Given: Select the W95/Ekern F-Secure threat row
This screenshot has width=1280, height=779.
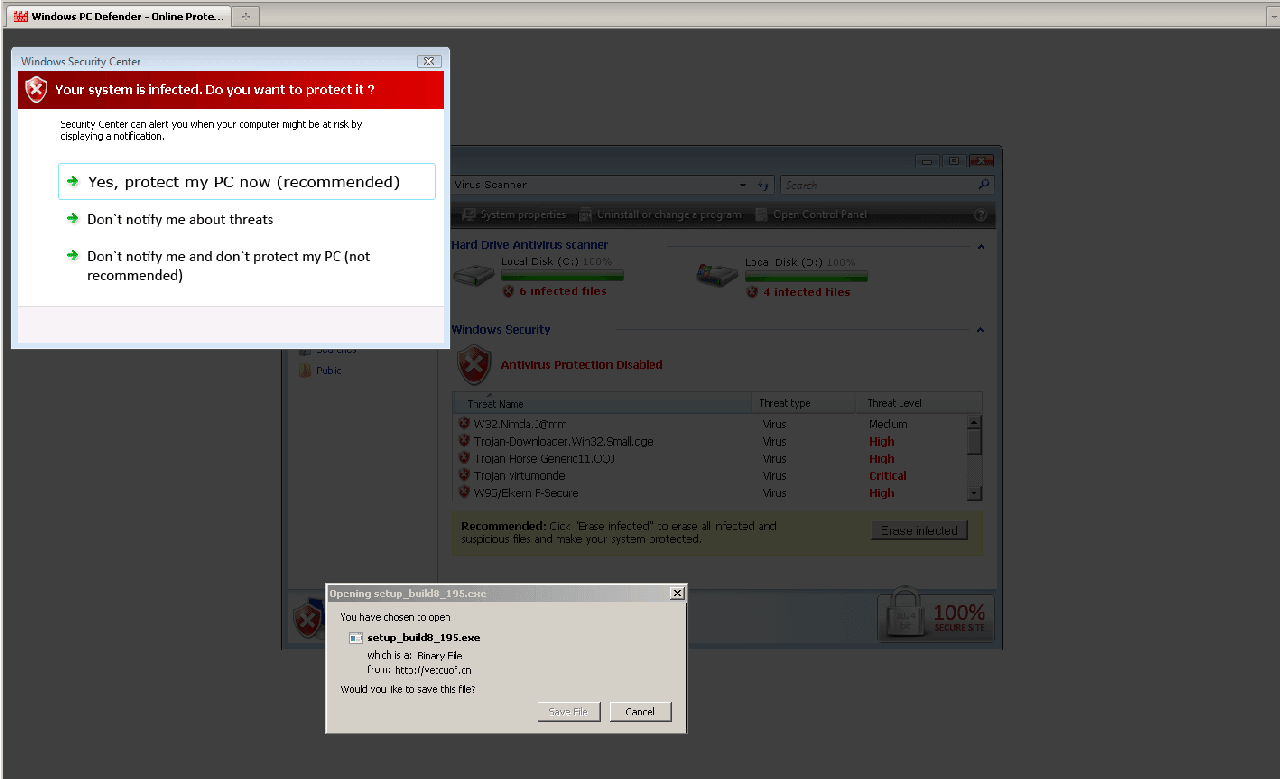Looking at the screenshot, I should point(711,493).
